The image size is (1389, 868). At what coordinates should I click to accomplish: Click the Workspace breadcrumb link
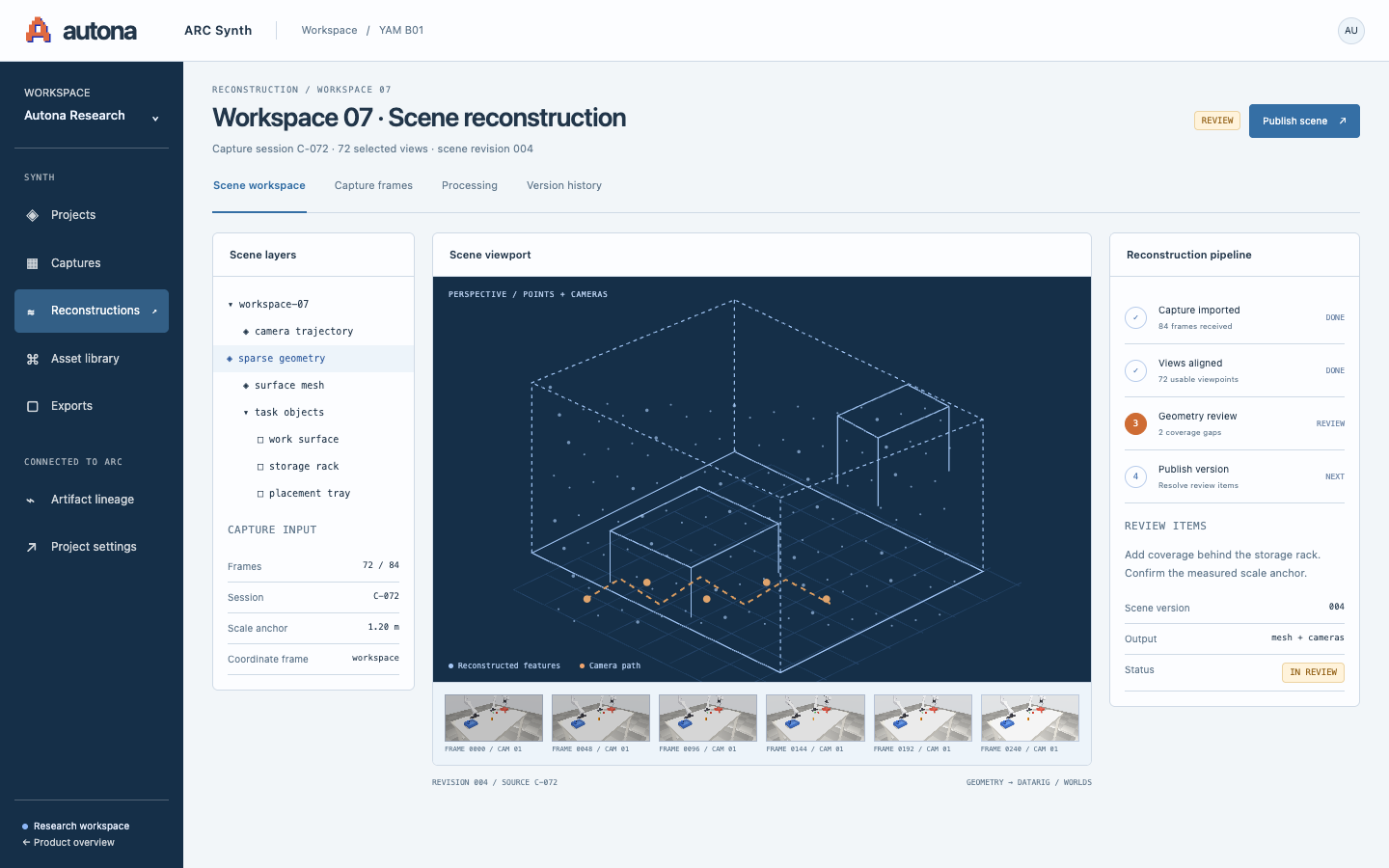pos(329,30)
